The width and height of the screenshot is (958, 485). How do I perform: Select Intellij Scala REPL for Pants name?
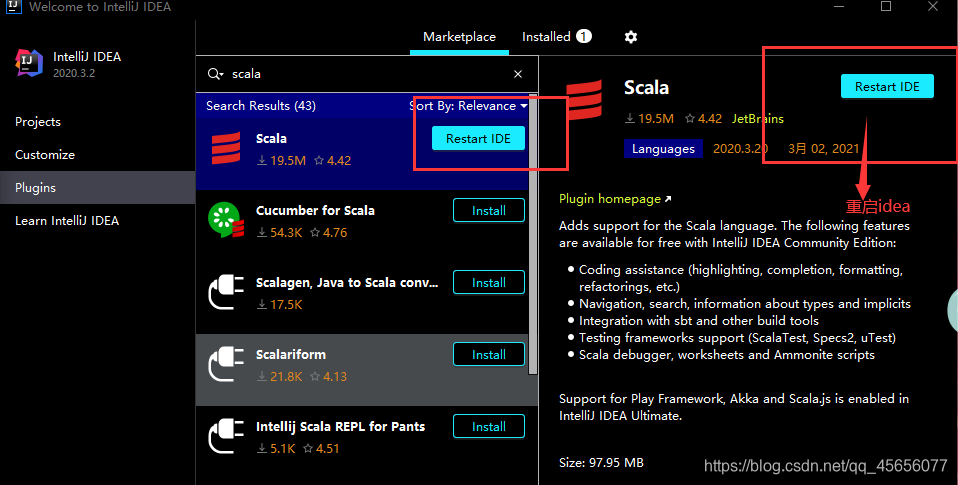point(340,426)
